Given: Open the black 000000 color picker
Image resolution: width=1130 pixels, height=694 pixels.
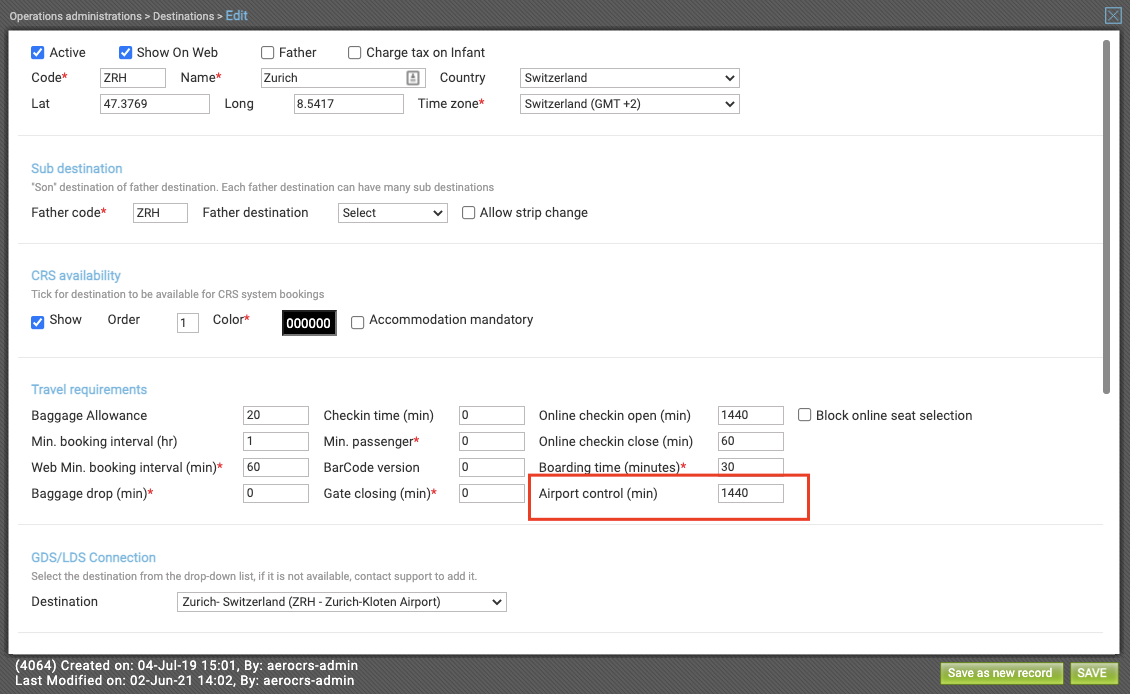Looking at the screenshot, I should (308, 323).
